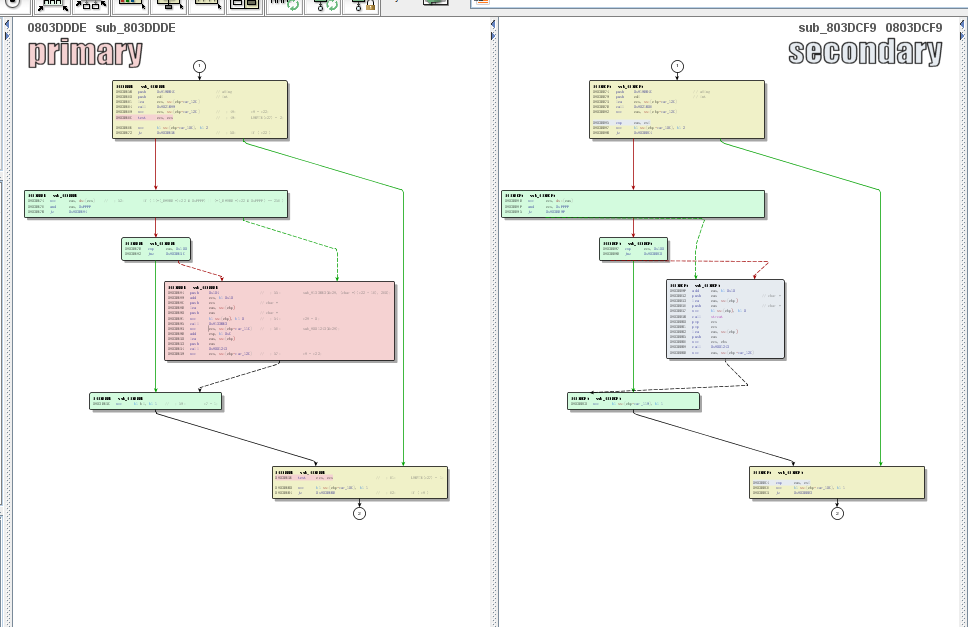The height and width of the screenshot is (627, 968).
Task: Click upper arrow at secondary panel's right edge
Action: (x=962, y=36)
